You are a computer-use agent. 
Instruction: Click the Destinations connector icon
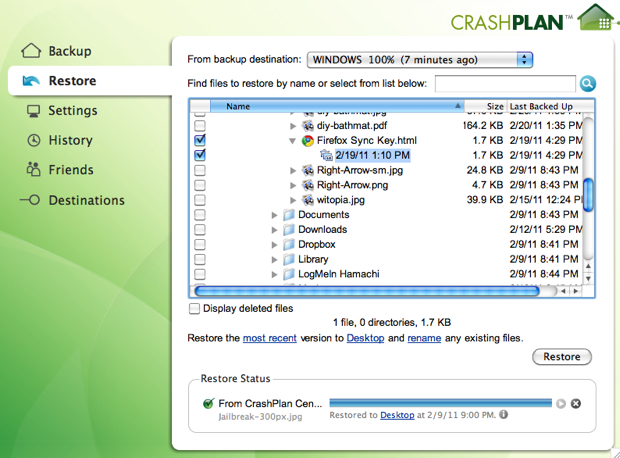tap(30, 200)
